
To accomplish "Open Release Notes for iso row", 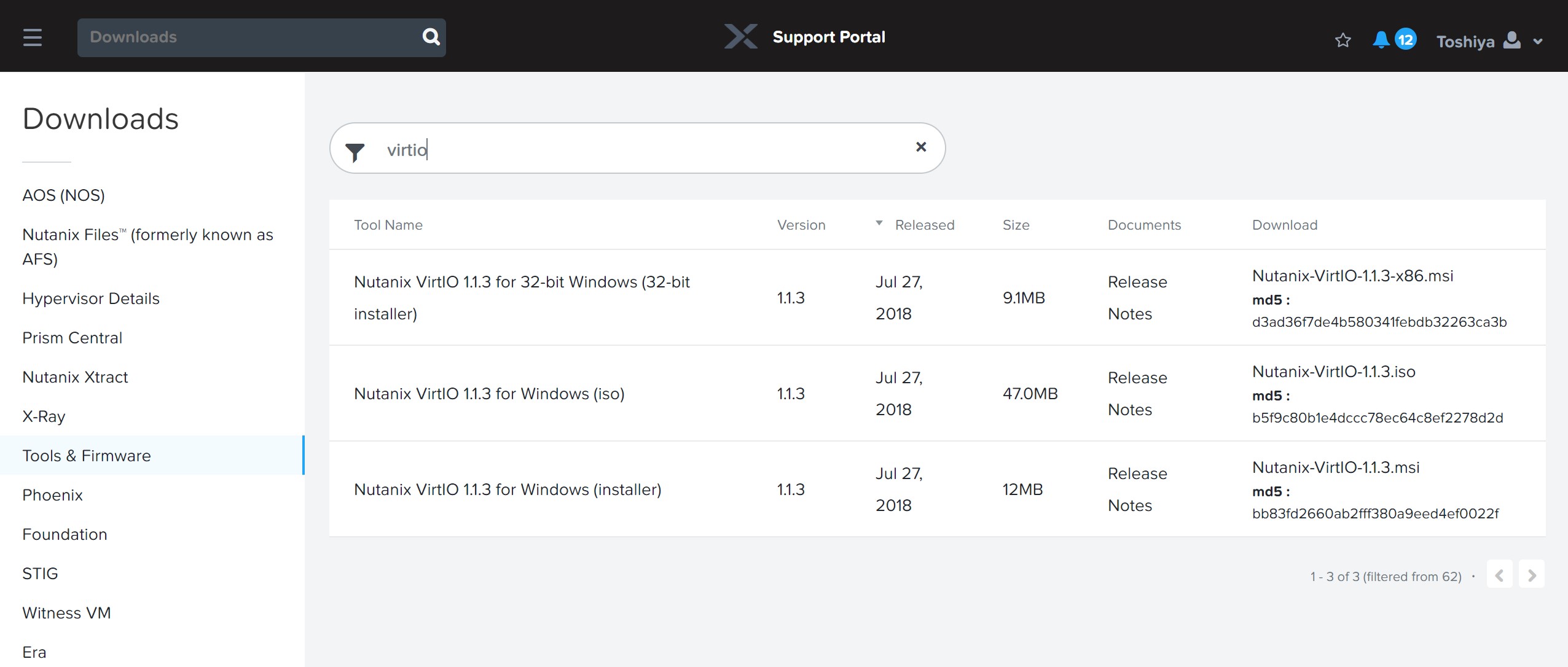I will (1137, 394).
